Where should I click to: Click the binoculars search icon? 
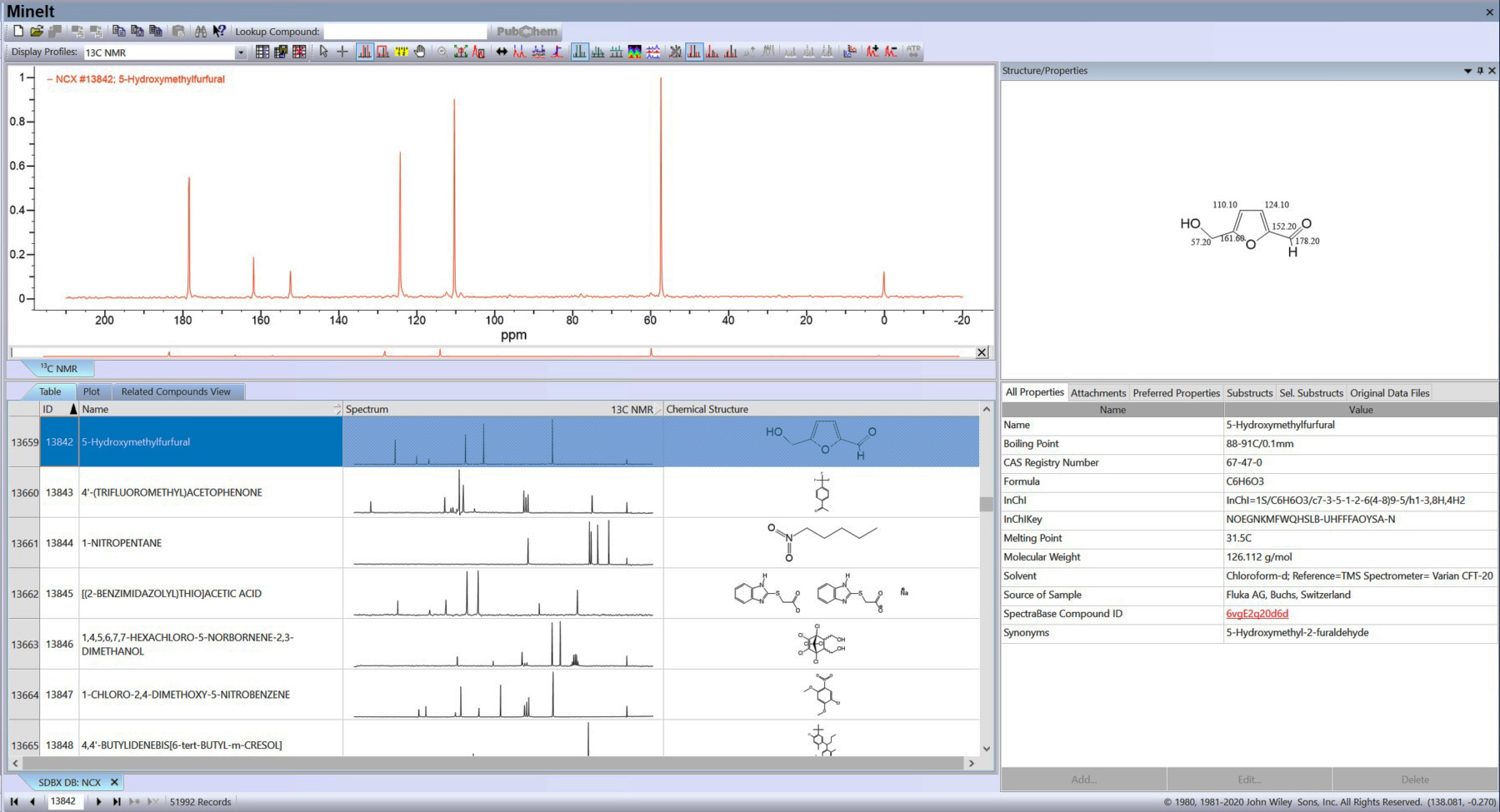click(201, 32)
